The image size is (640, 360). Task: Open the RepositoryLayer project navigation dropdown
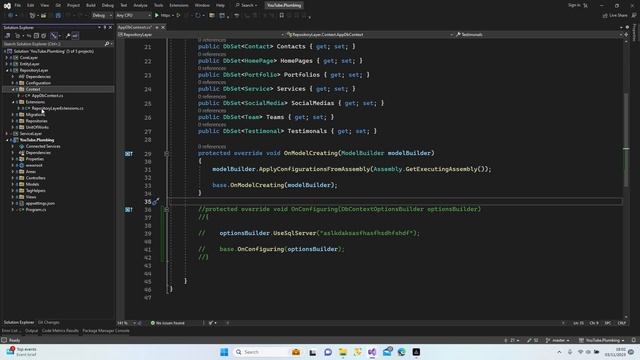point(200,35)
